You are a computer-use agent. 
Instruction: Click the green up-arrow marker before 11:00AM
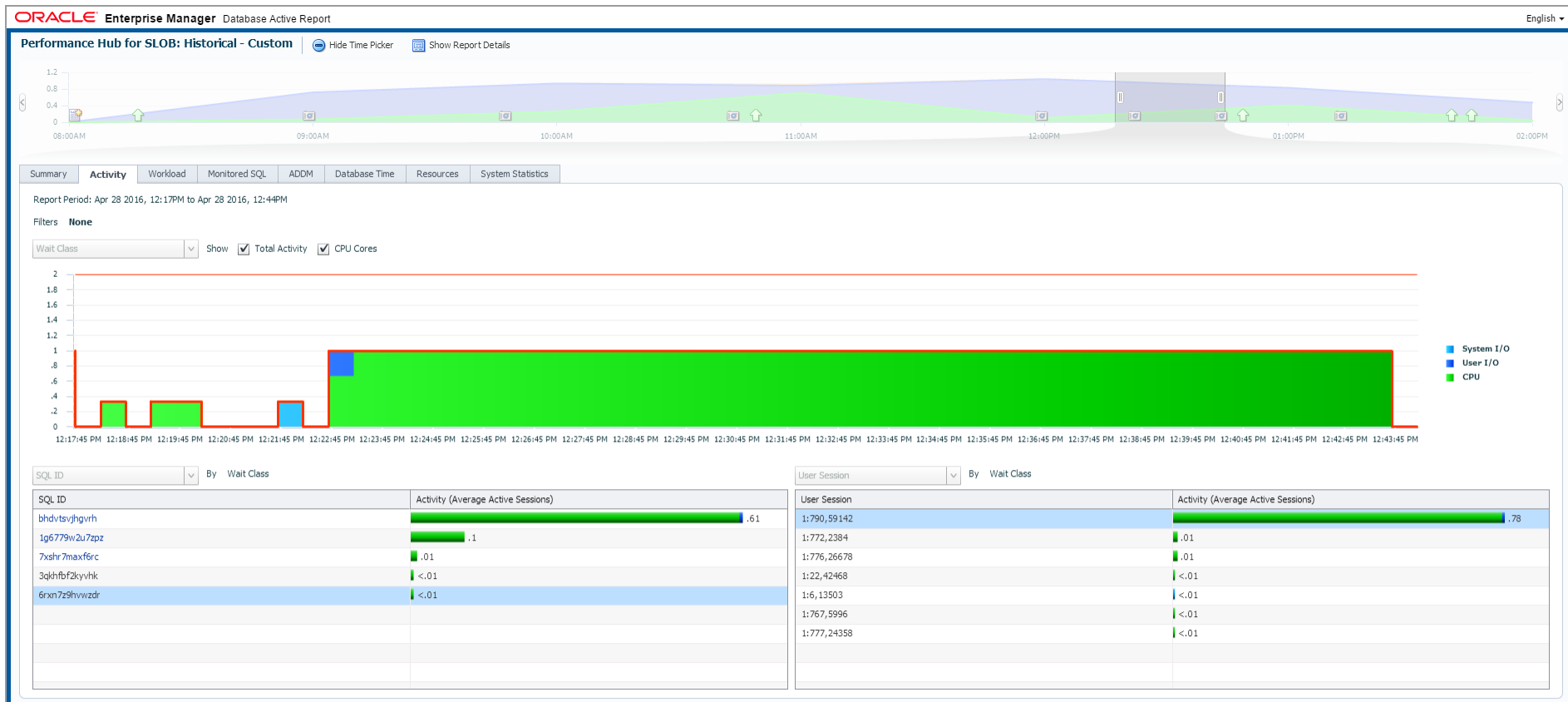[x=756, y=116]
